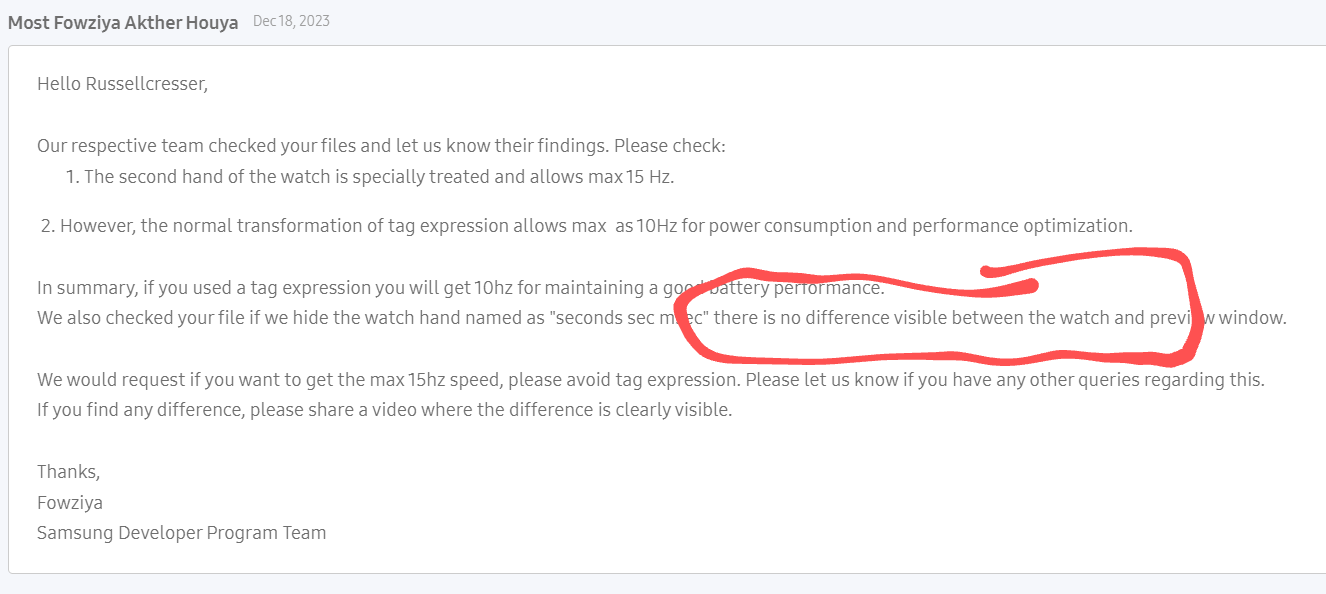Click the signature name Fowziya
1326x594 pixels.
70,502
